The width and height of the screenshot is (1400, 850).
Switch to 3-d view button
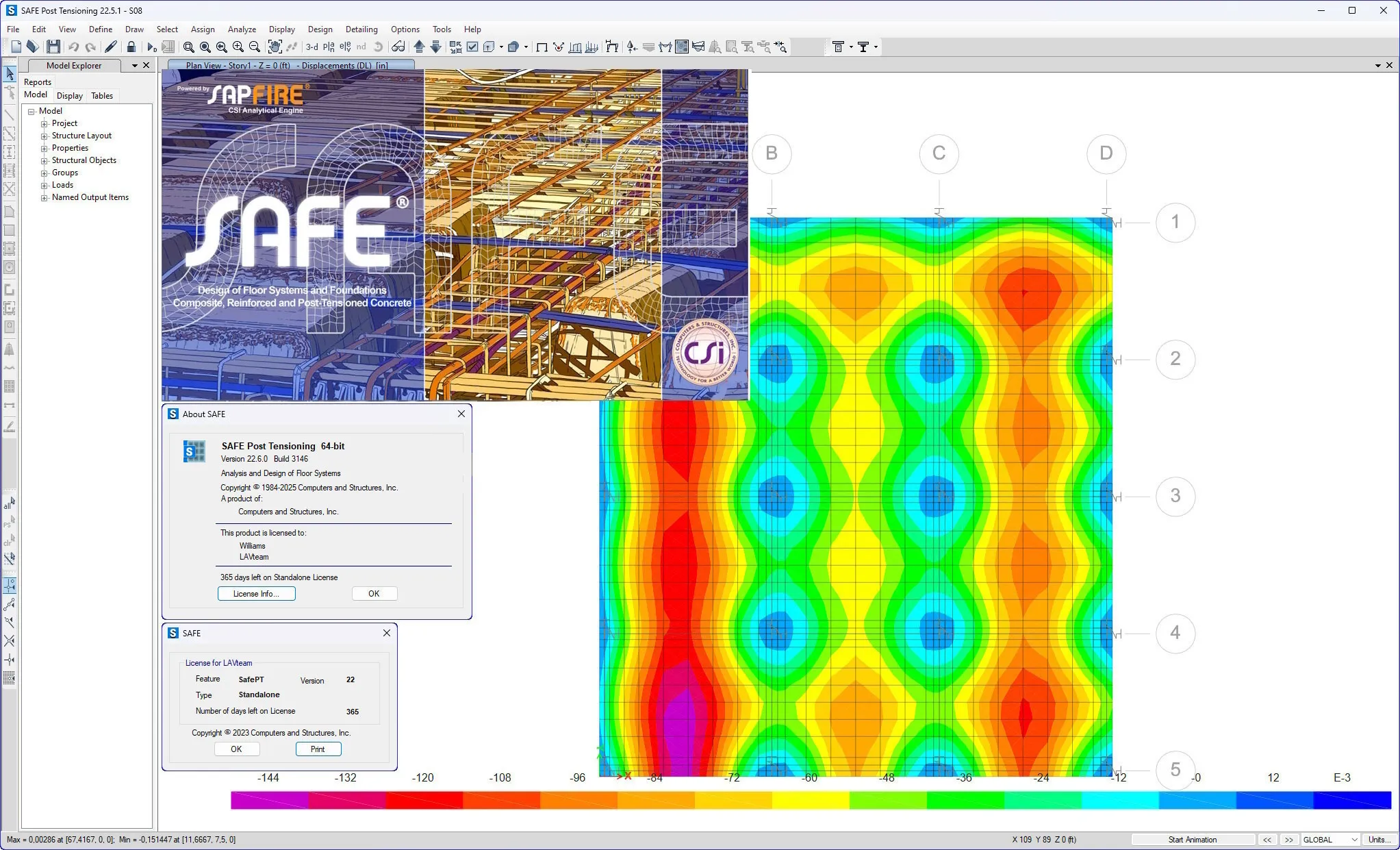point(312,47)
